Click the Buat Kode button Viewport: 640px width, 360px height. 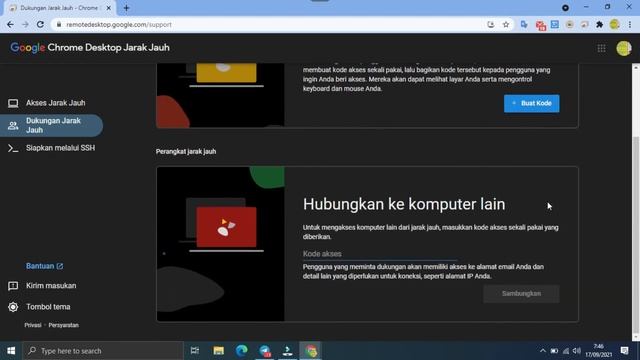(x=531, y=103)
